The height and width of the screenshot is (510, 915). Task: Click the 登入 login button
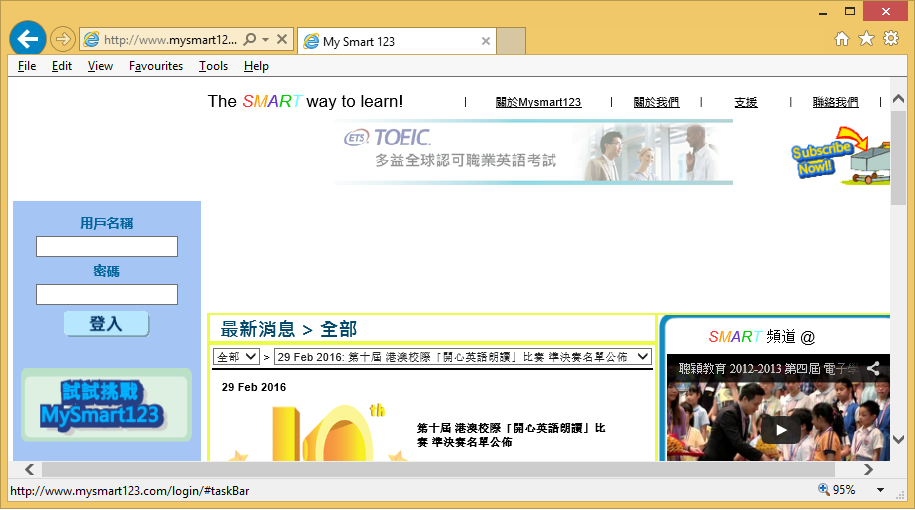tap(106, 324)
